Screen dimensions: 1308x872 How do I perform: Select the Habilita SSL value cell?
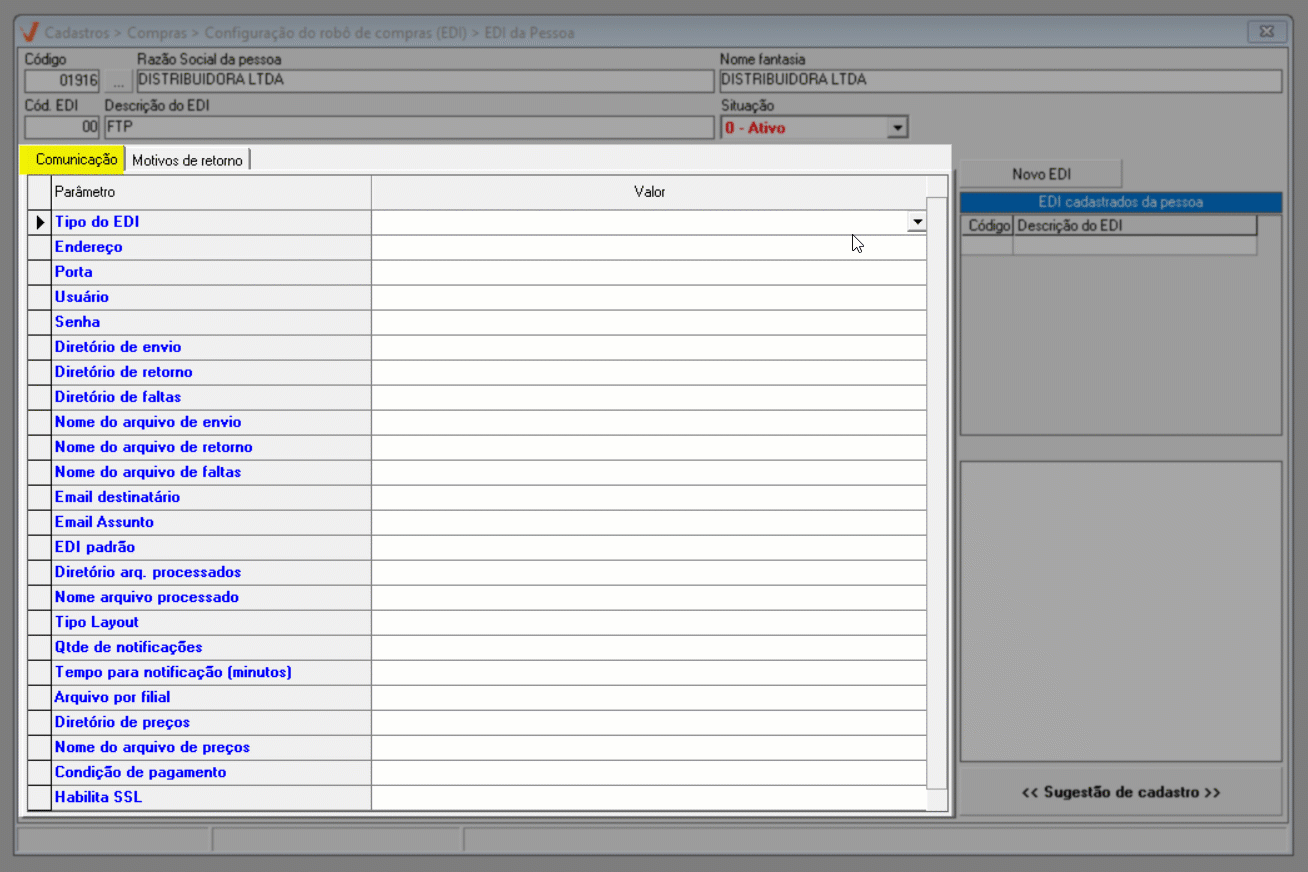click(x=648, y=797)
